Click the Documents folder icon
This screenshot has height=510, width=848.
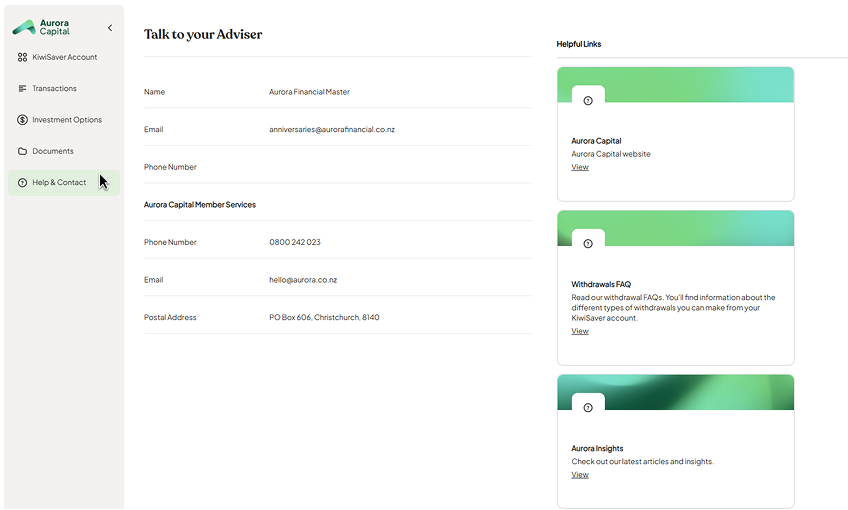click(x=22, y=151)
